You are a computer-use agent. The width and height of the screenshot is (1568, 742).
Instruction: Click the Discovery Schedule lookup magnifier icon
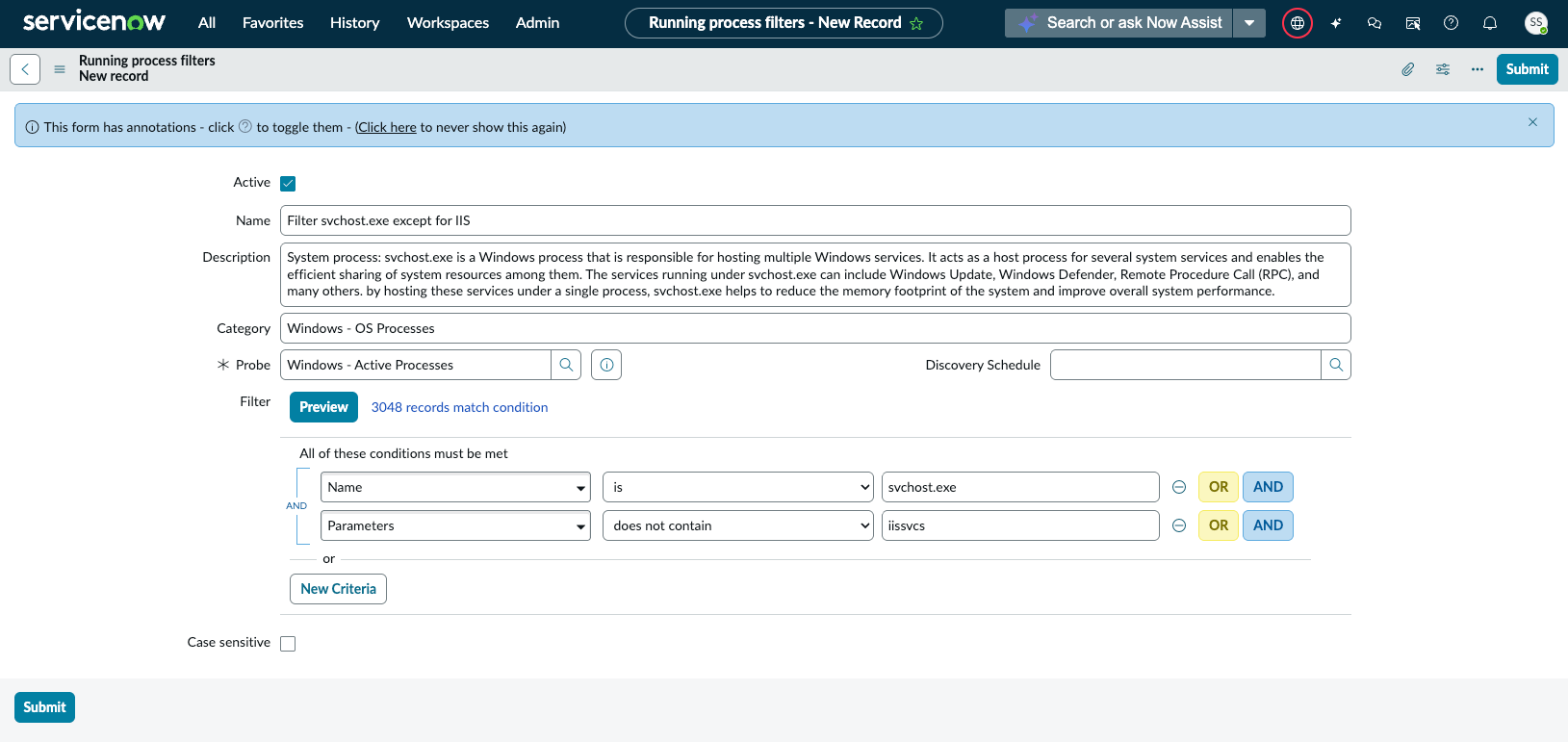pyautogui.click(x=1336, y=365)
